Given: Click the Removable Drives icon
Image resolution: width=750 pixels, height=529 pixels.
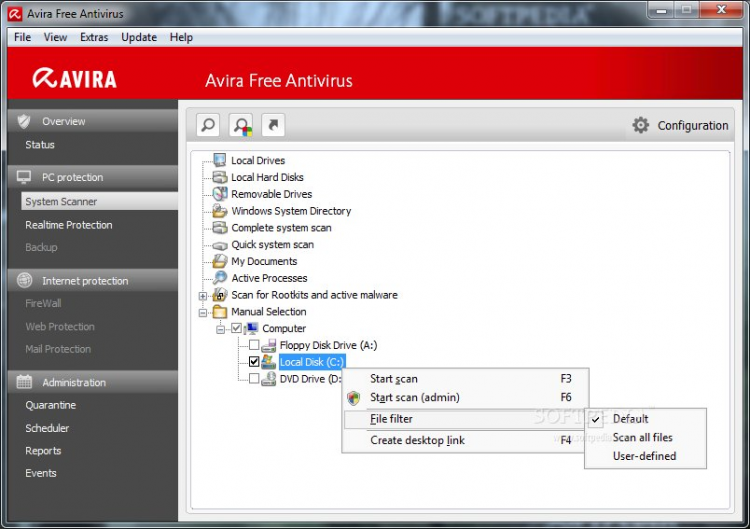Looking at the screenshot, I should point(220,194).
